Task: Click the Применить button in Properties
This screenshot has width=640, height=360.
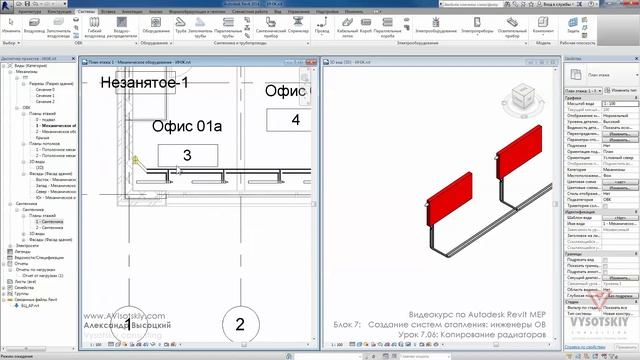Action: pyautogui.click(x=626, y=347)
